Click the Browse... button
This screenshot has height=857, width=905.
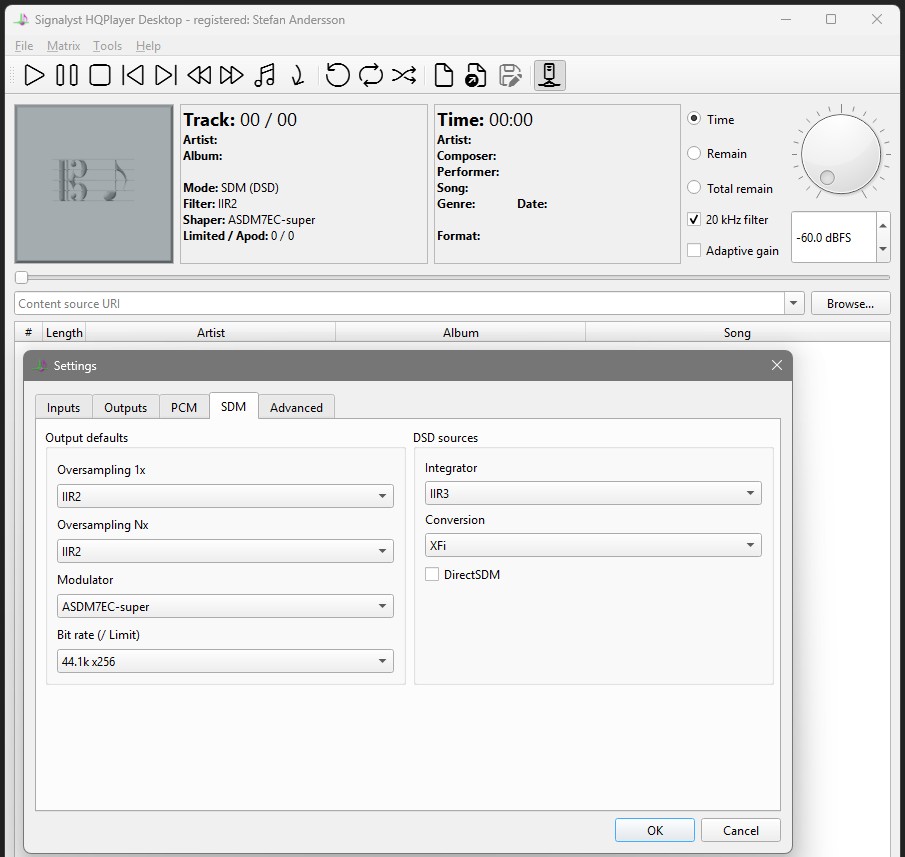tap(850, 304)
